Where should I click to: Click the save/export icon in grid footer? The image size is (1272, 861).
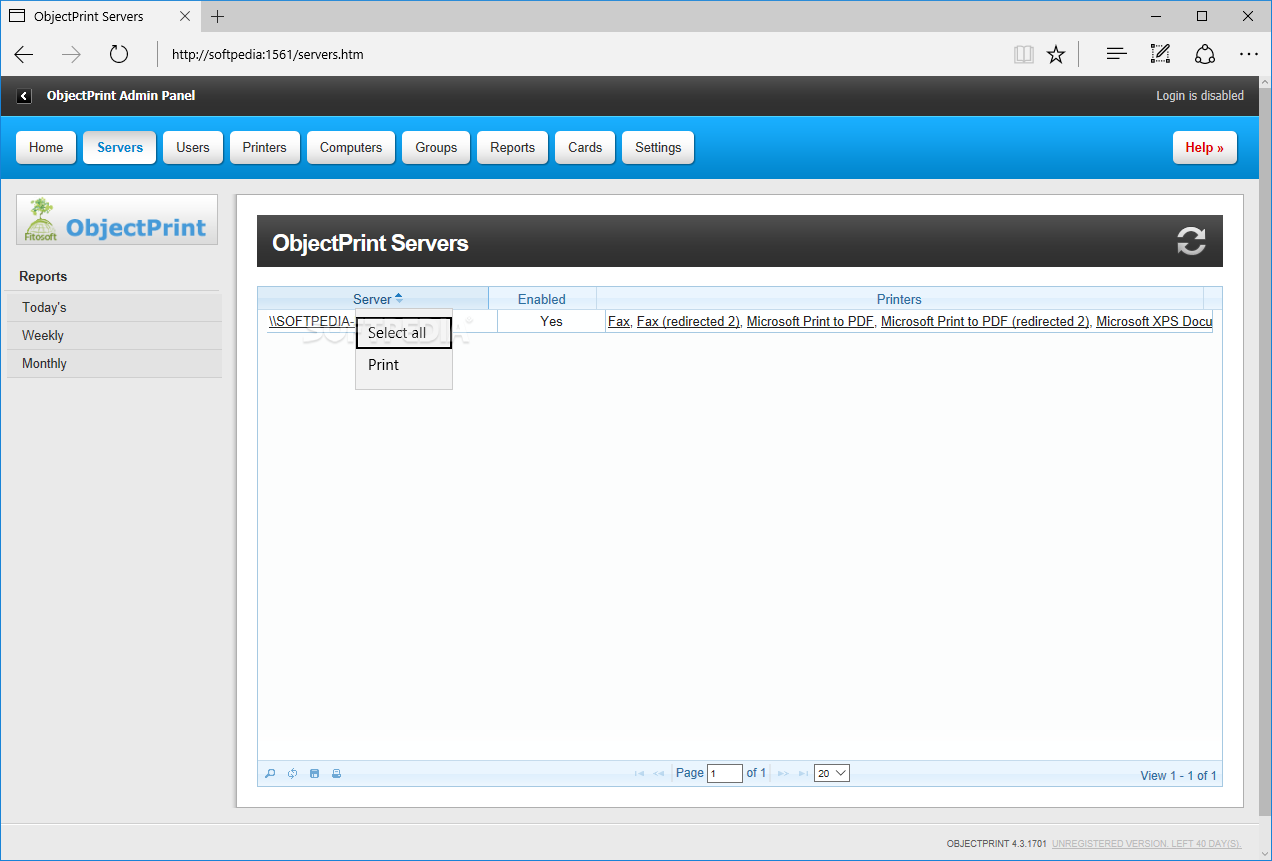[314, 774]
